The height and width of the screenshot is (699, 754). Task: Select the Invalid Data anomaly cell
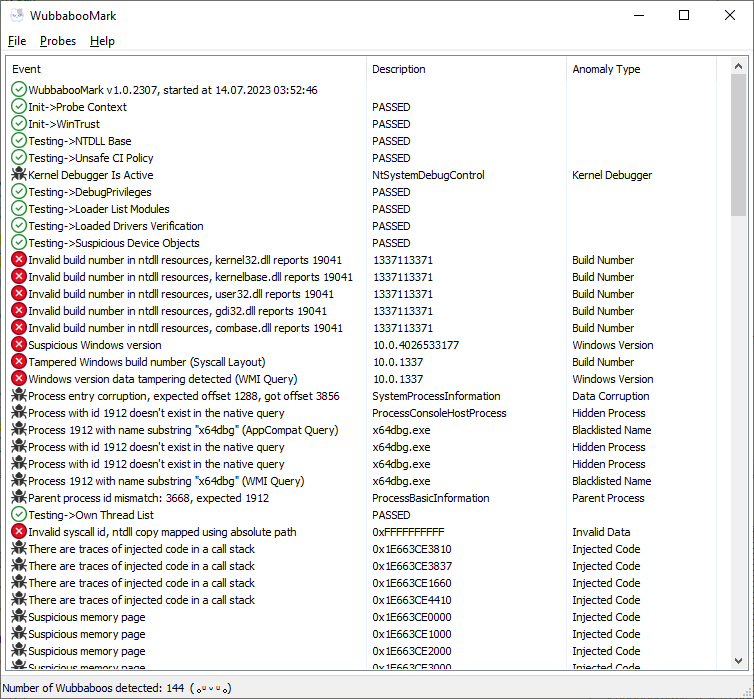(x=601, y=532)
